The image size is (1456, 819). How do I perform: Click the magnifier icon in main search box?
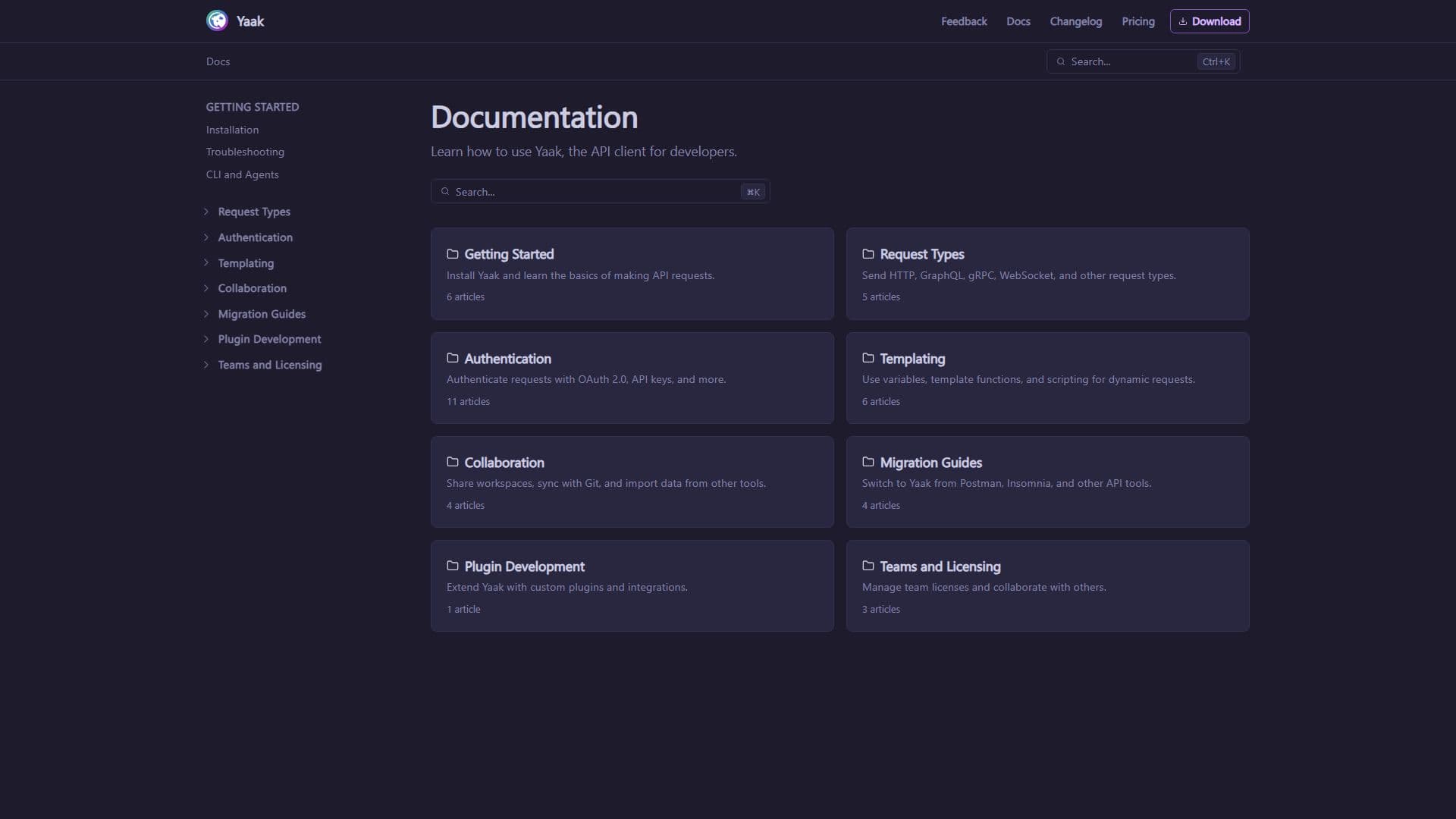[445, 192]
